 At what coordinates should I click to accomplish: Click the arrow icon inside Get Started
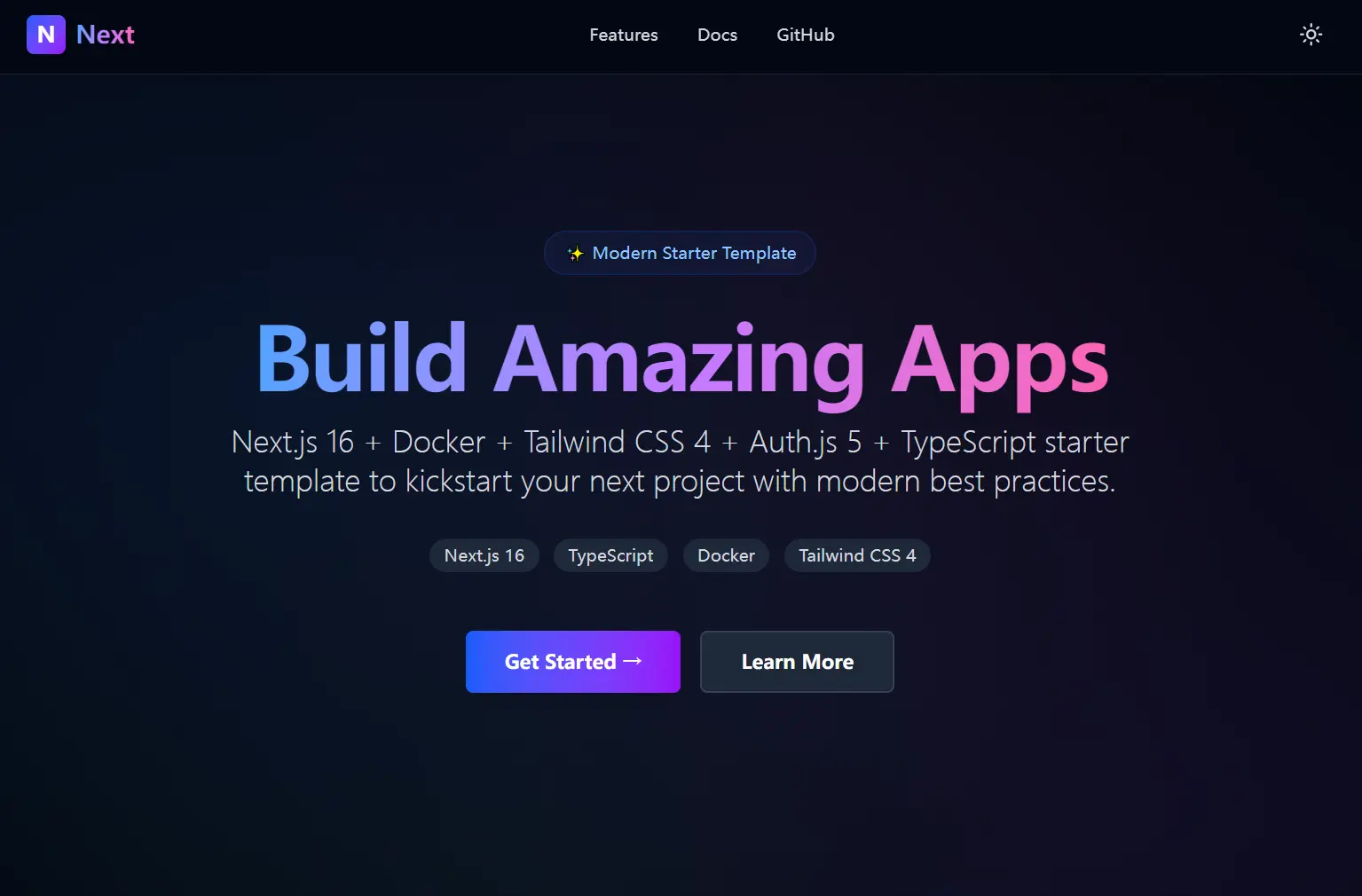click(x=634, y=661)
